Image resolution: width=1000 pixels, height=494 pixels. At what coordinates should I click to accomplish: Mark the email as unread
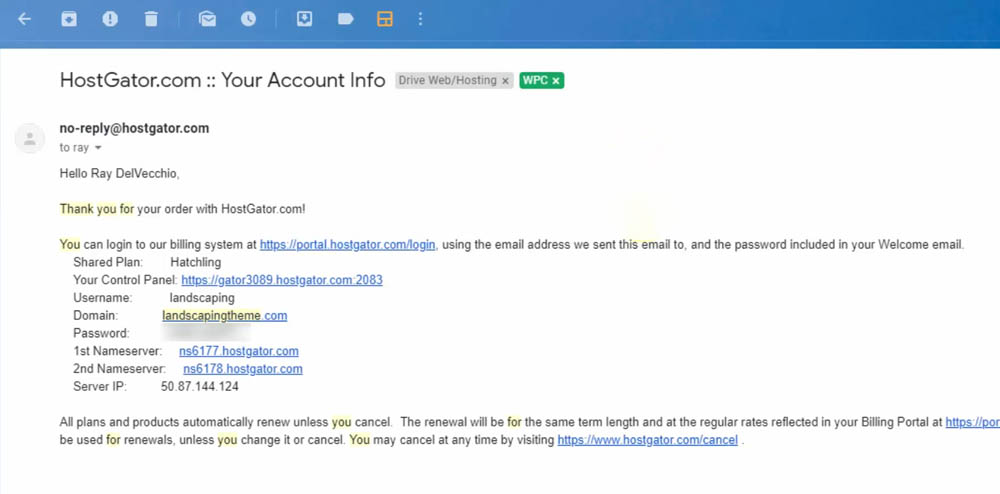207,19
